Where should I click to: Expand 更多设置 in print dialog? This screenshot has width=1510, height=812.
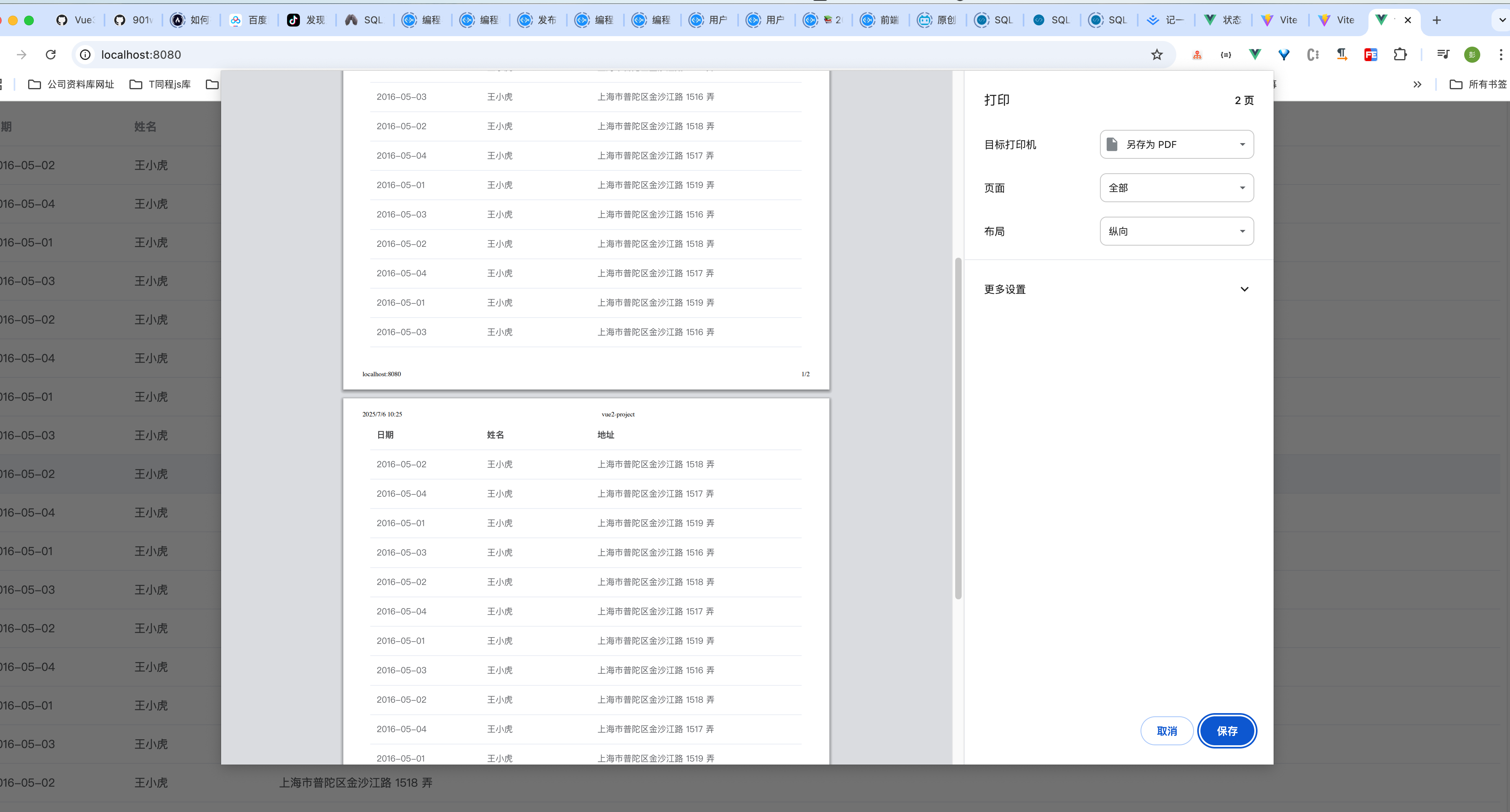point(1118,289)
